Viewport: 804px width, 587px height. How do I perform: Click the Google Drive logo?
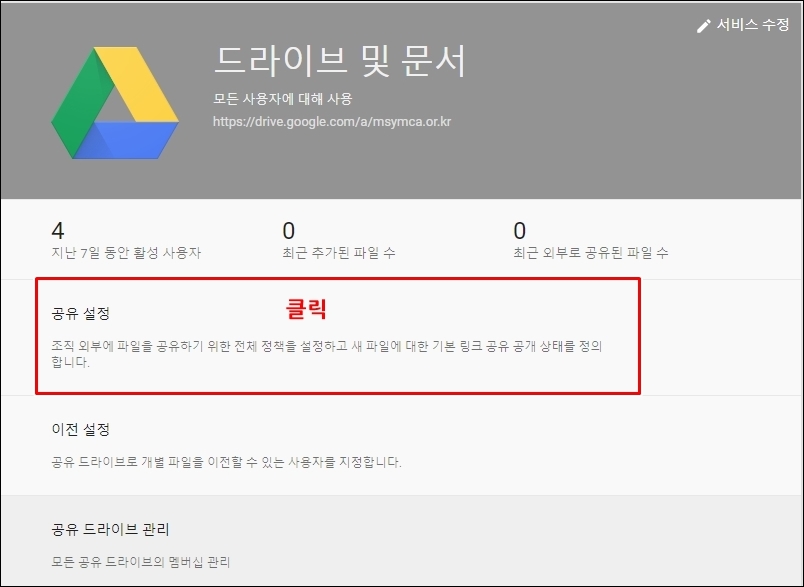point(115,103)
